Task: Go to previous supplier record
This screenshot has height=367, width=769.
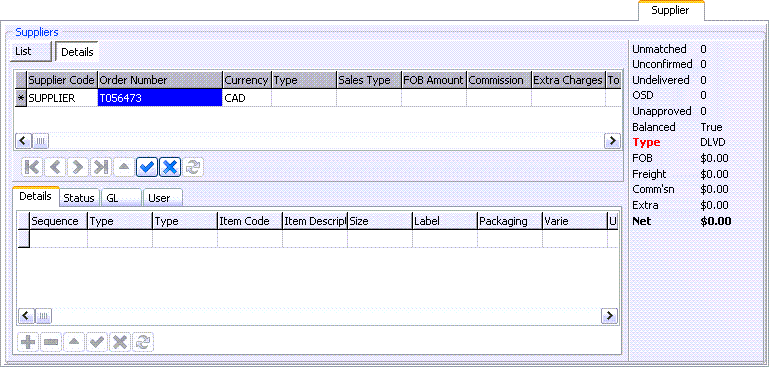Action: [x=55, y=167]
